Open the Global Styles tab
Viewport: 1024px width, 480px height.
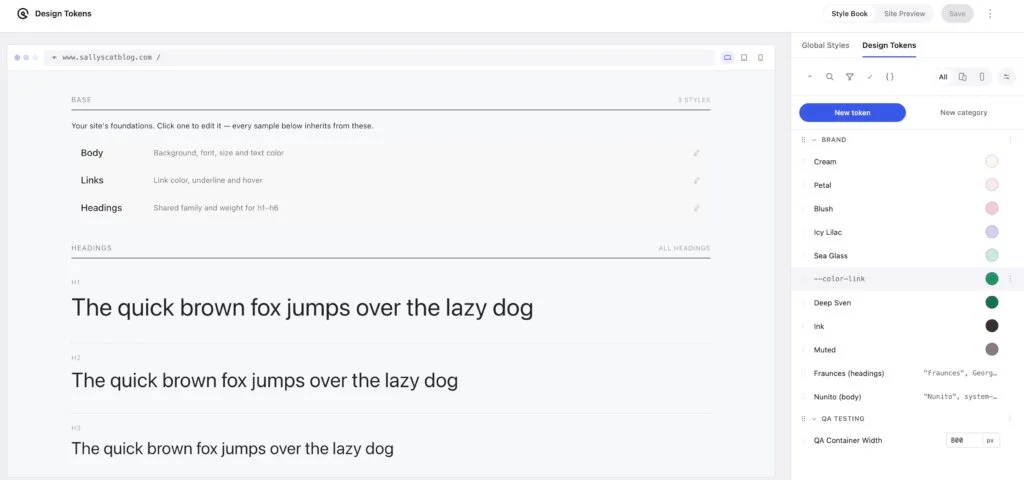pos(825,46)
